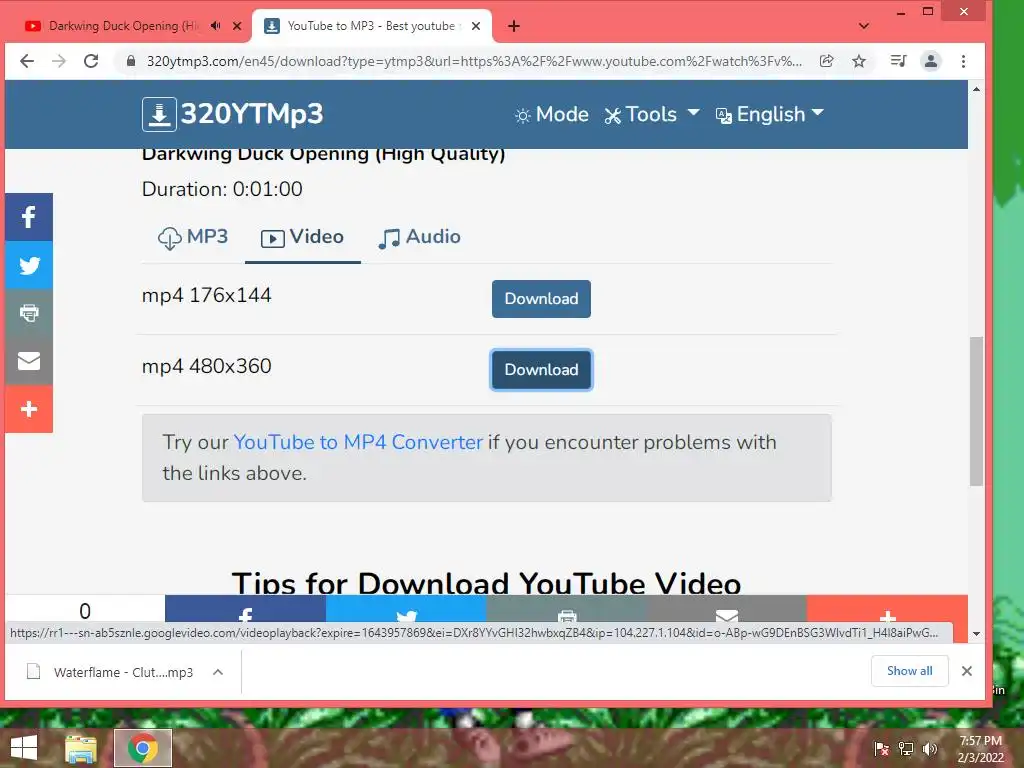
Task: Open the Chrome three-dot menu
Action: click(963, 61)
